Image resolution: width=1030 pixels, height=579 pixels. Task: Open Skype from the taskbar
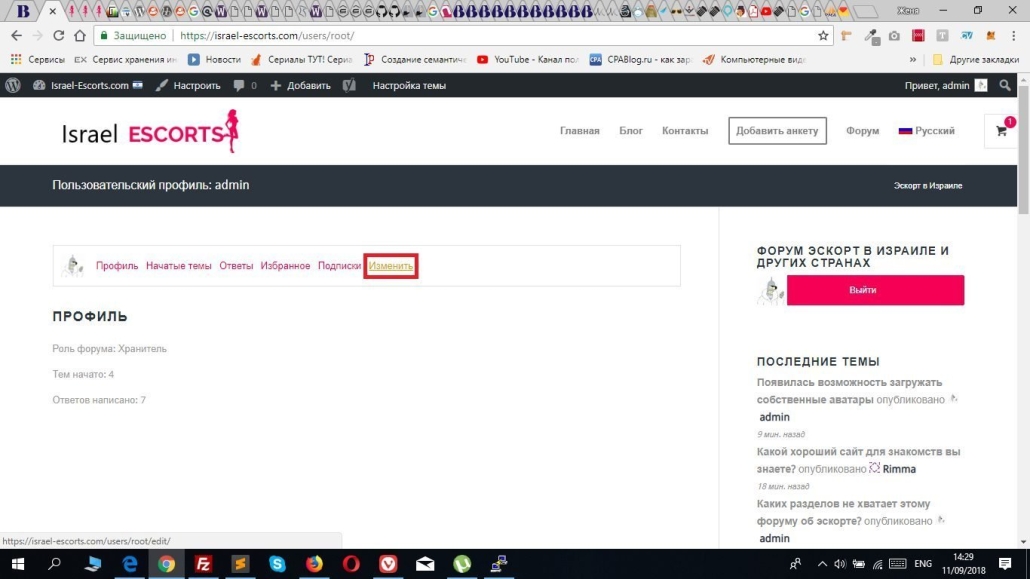tap(277, 564)
